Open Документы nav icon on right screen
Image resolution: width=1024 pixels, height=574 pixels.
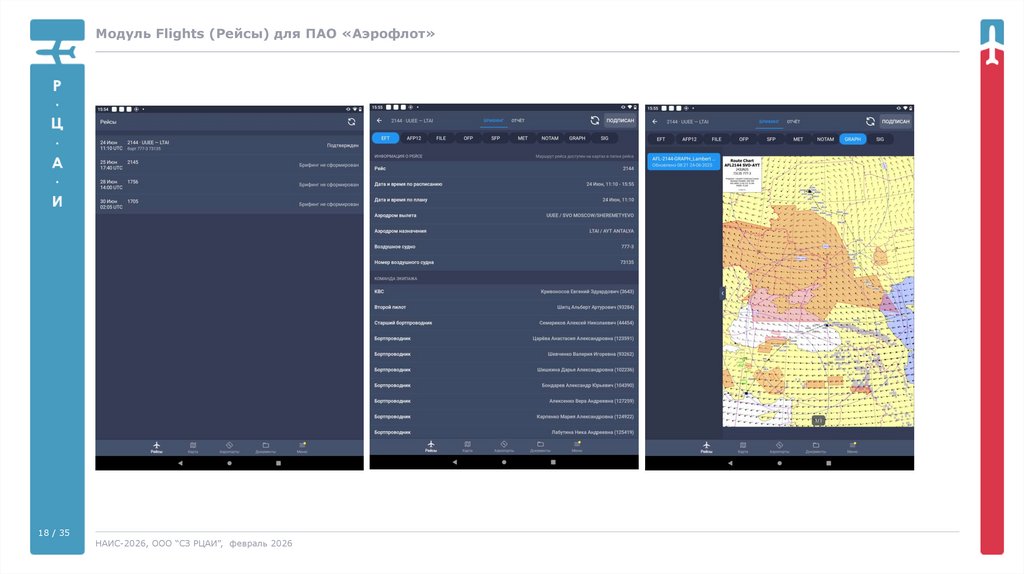(x=816, y=447)
